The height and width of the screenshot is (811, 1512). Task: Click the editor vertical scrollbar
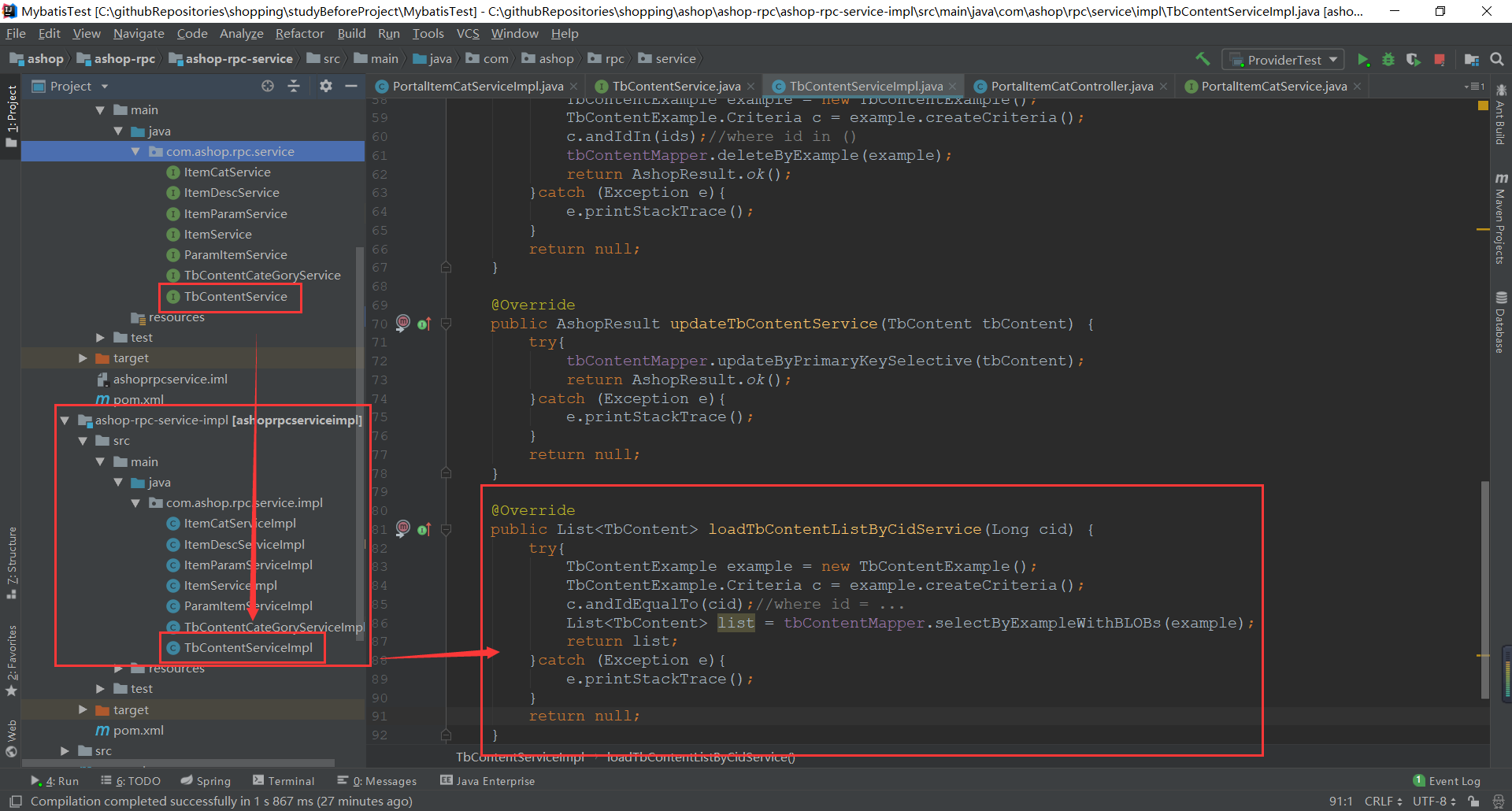pyautogui.click(x=1484, y=591)
